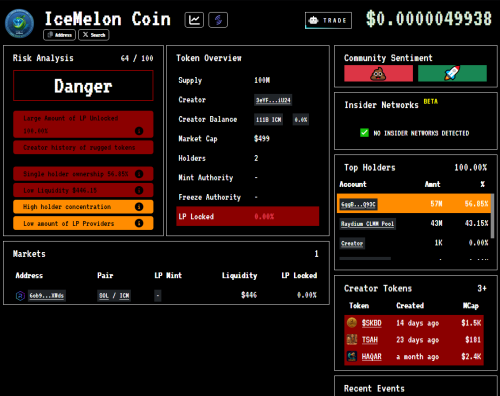Viewport: 500px width, 396px height.
Task: Open the $SKBD creator token
Action: point(371,323)
